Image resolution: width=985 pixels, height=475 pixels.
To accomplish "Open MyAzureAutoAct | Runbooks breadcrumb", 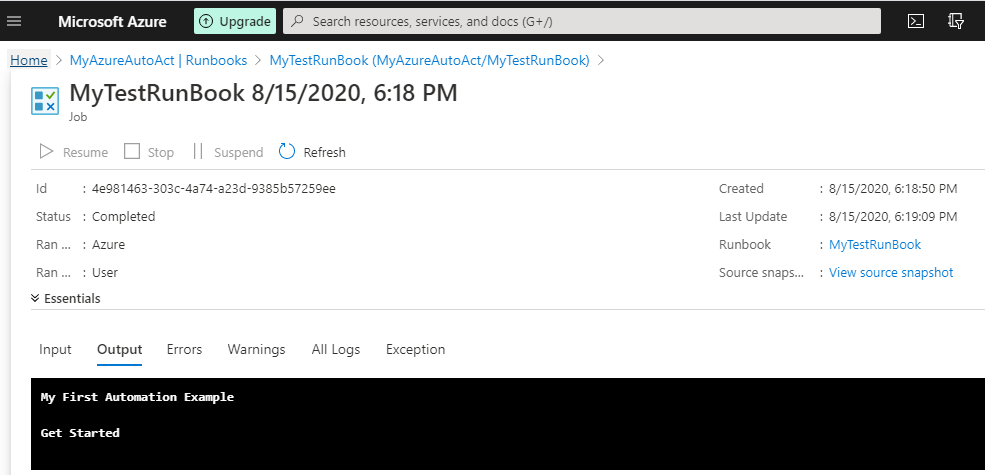I will tap(158, 60).
